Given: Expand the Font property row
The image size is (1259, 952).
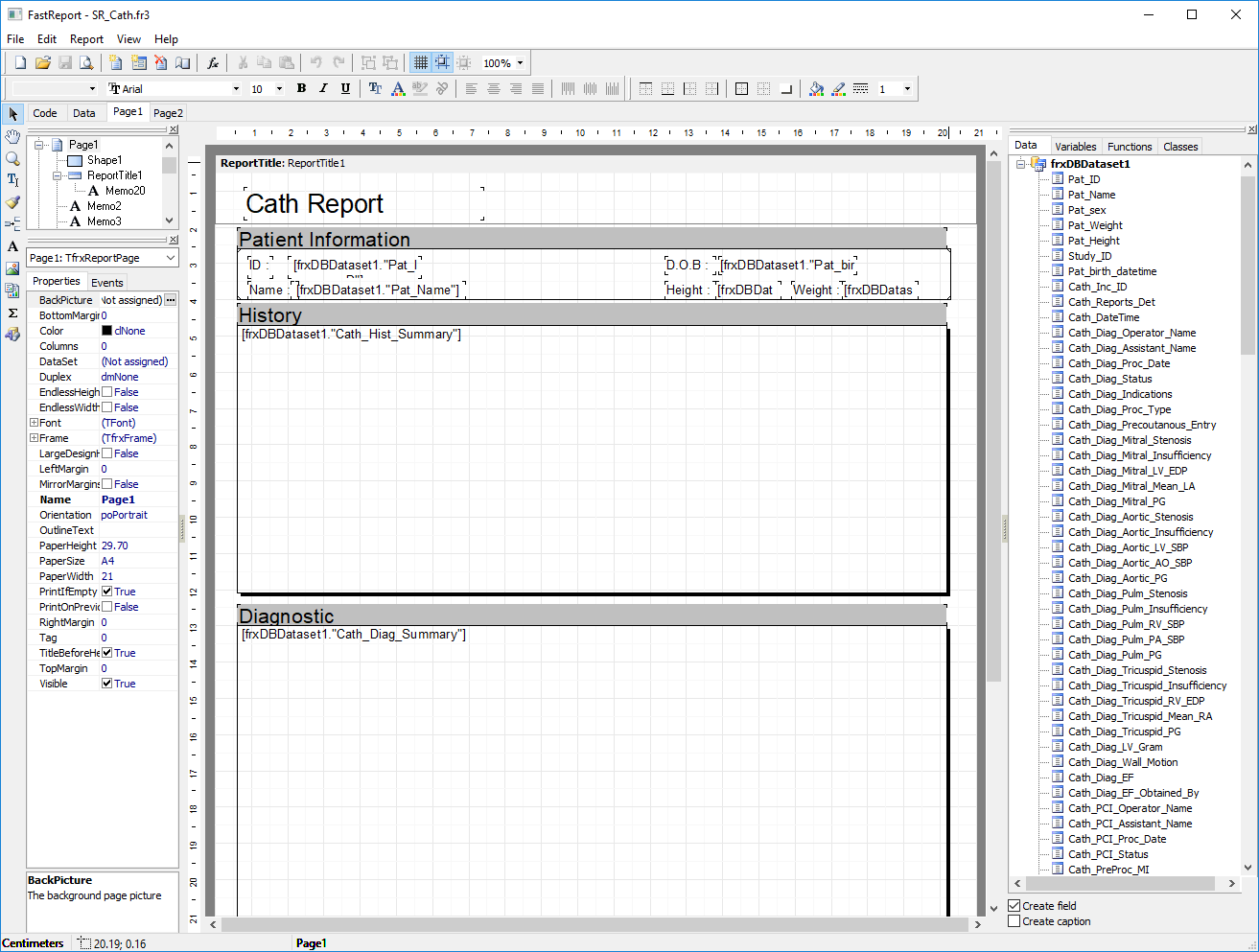Looking at the screenshot, I should pos(35,423).
